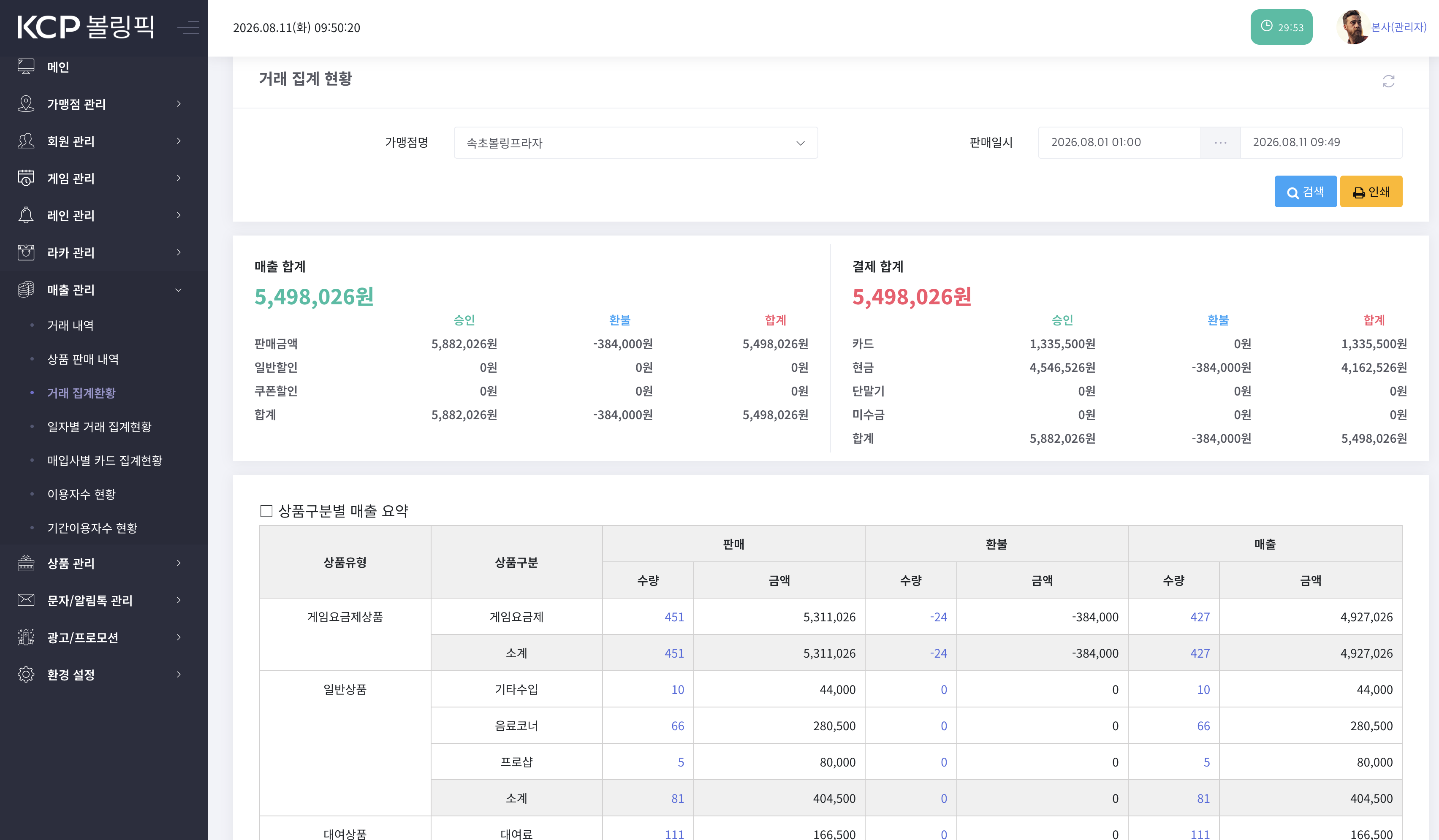Viewport: 1439px width, 840px height.
Task: Click the 검색 search button
Action: pyautogui.click(x=1306, y=191)
